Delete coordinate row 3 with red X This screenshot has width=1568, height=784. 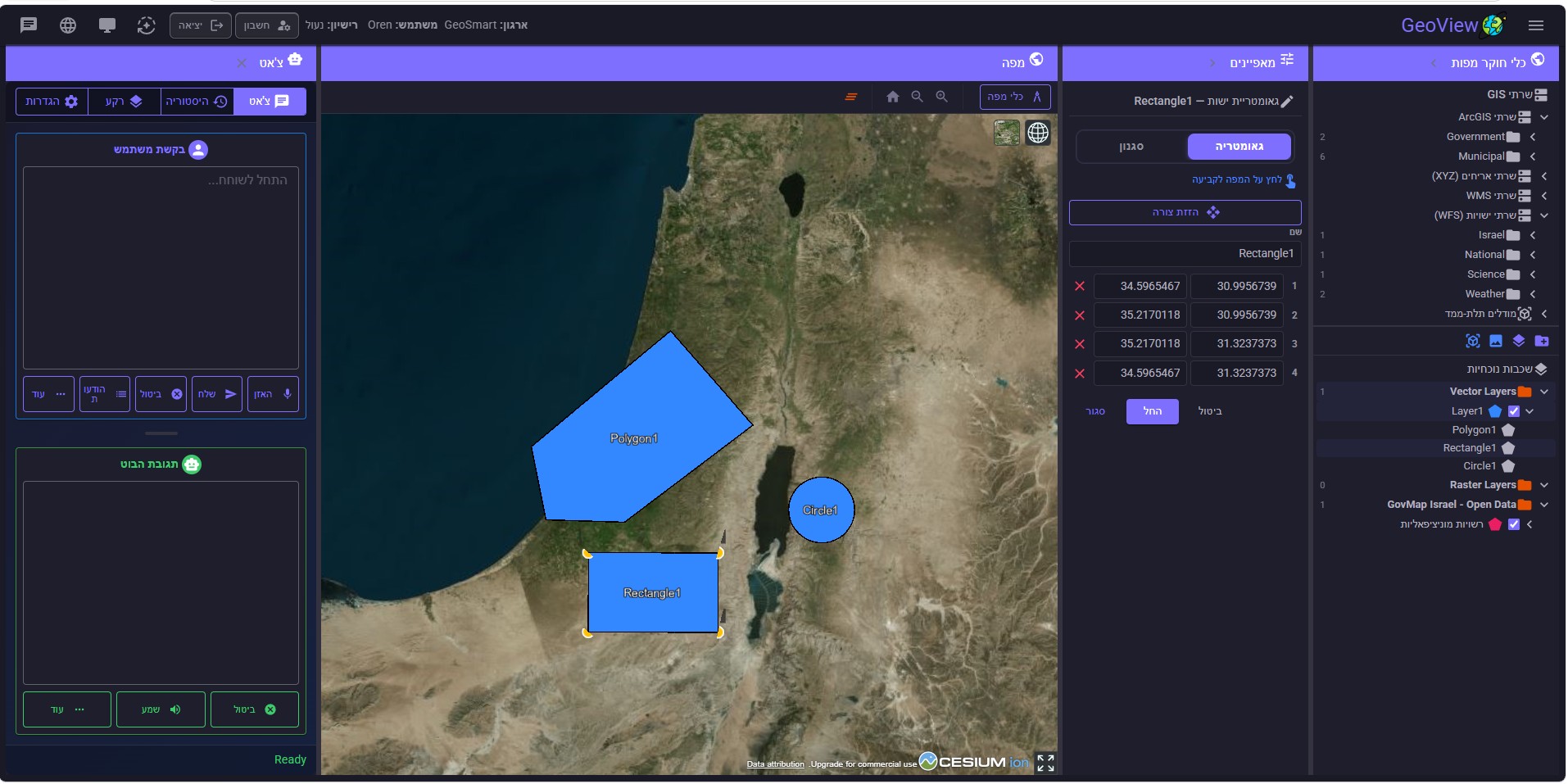click(x=1080, y=344)
